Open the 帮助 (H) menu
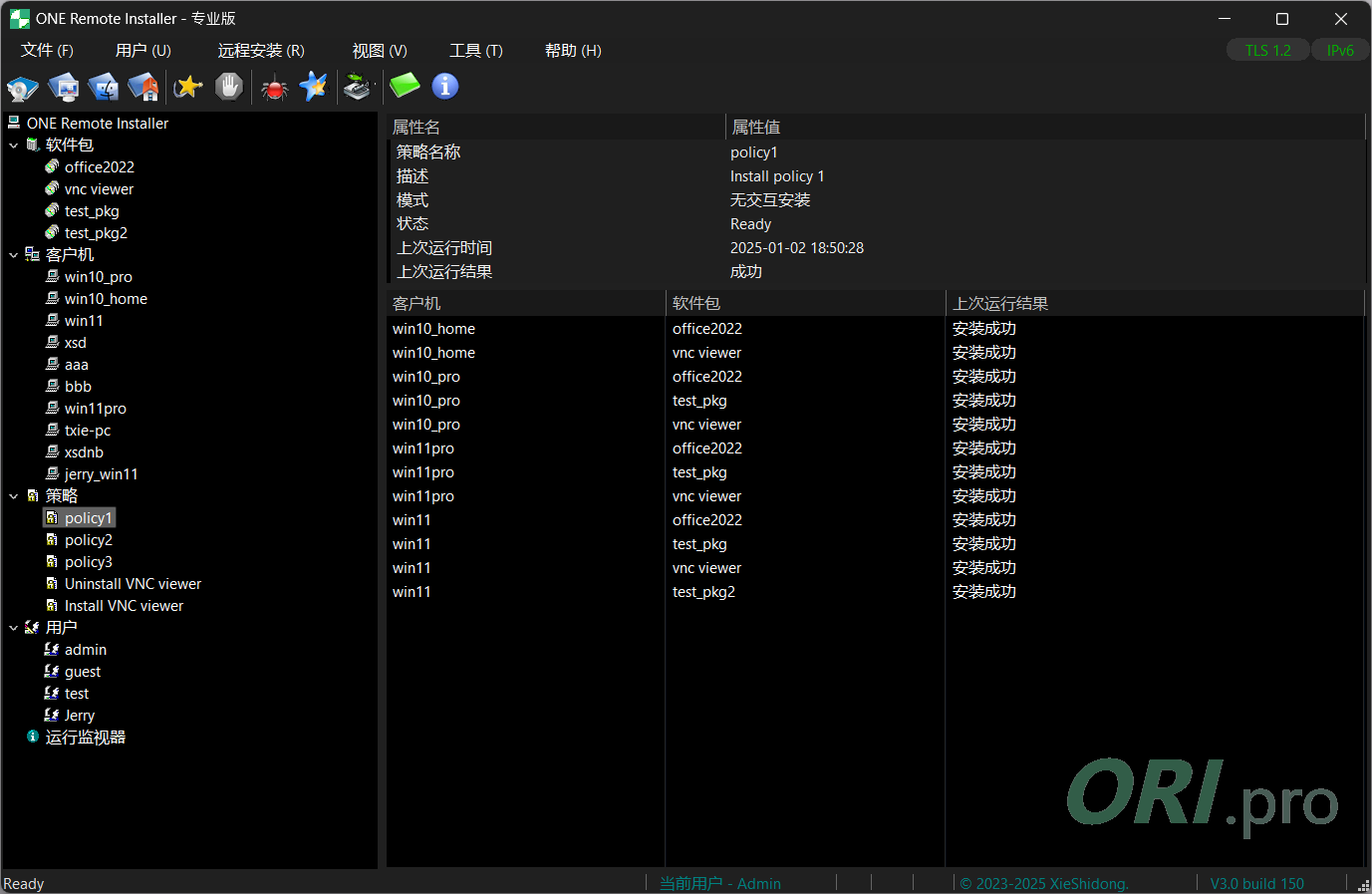1372x894 pixels. (573, 50)
